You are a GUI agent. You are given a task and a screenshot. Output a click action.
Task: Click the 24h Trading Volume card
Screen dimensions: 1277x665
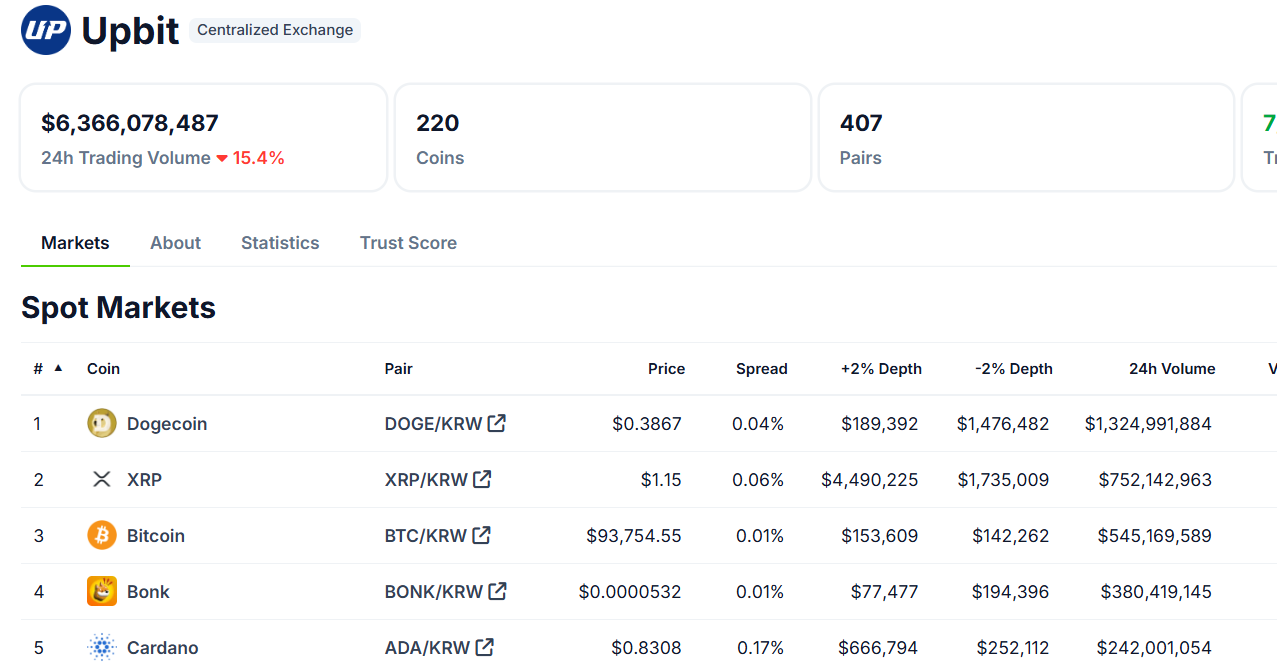click(203, 137)
